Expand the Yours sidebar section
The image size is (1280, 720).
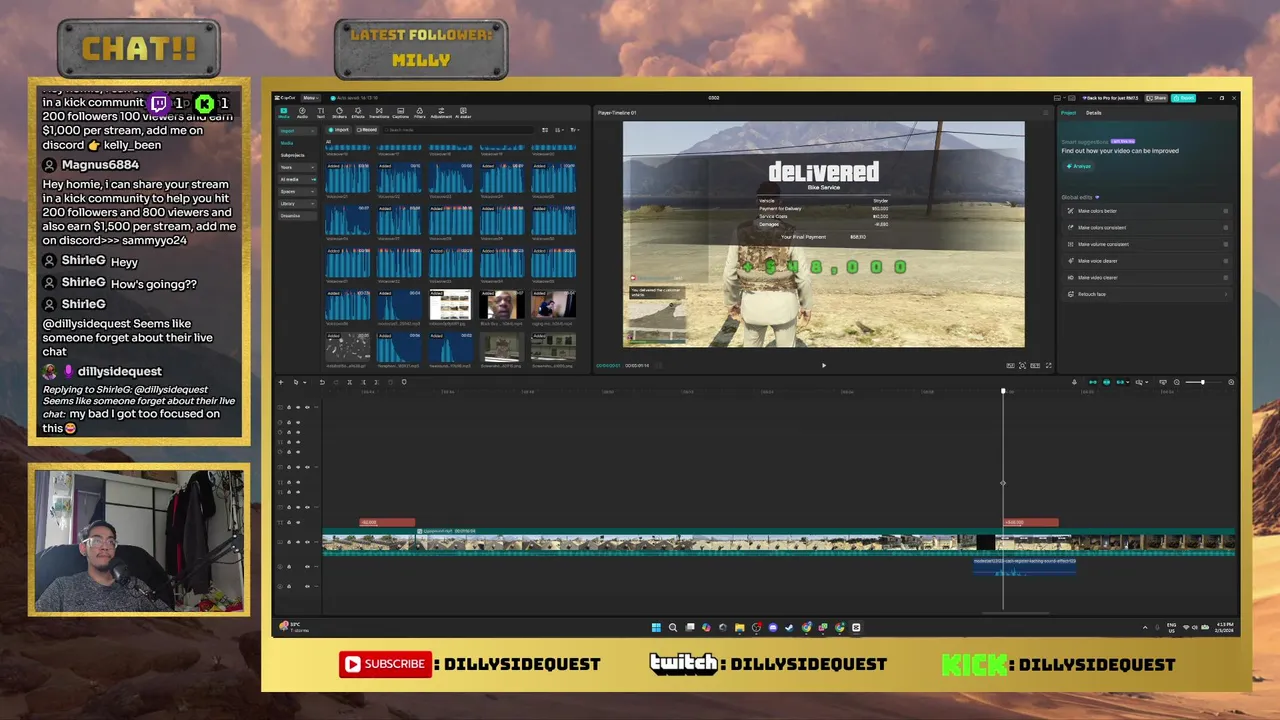[298, 167]
